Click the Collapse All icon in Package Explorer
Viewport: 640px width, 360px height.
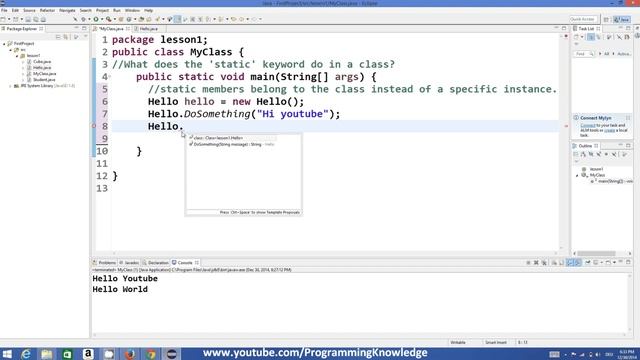coord(58,37)
